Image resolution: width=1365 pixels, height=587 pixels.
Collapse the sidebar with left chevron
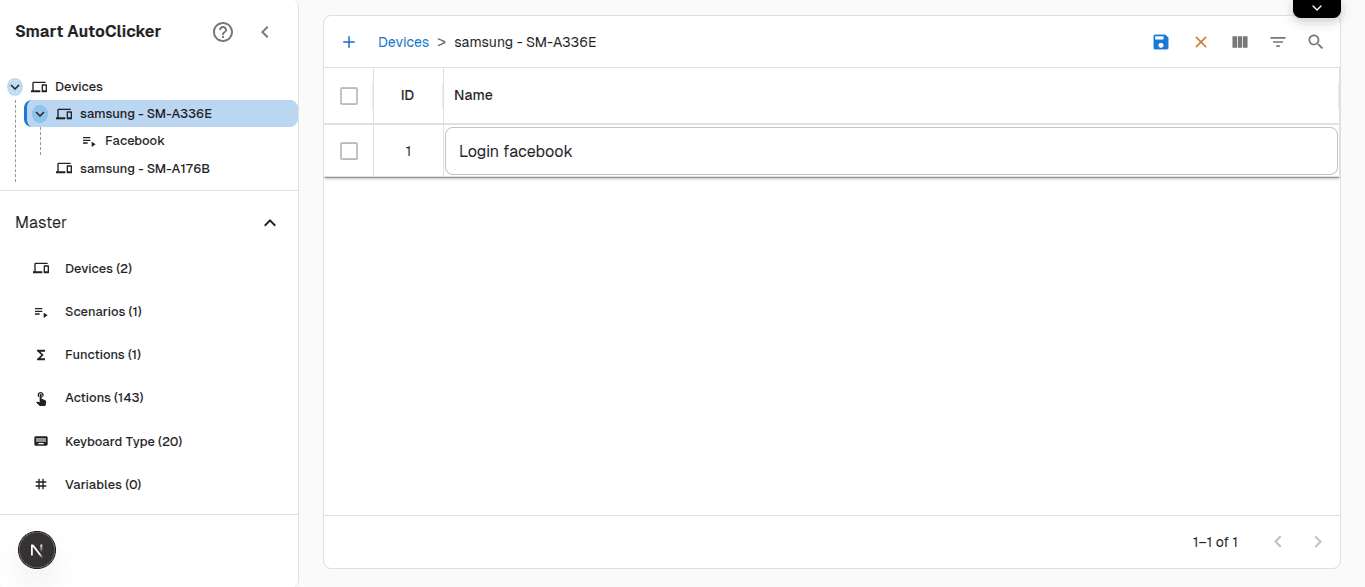[265, 32]
